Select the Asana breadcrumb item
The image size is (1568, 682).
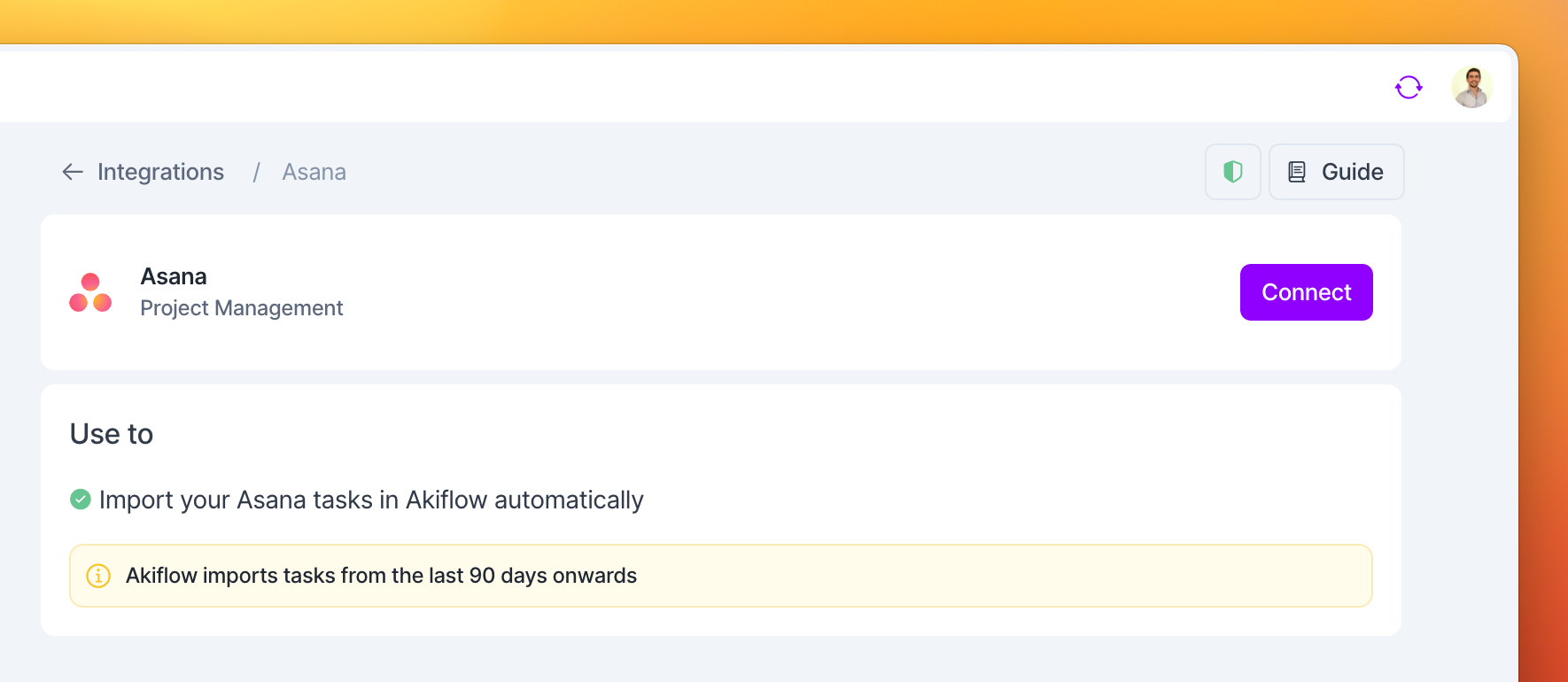click(x=314, y=172)
